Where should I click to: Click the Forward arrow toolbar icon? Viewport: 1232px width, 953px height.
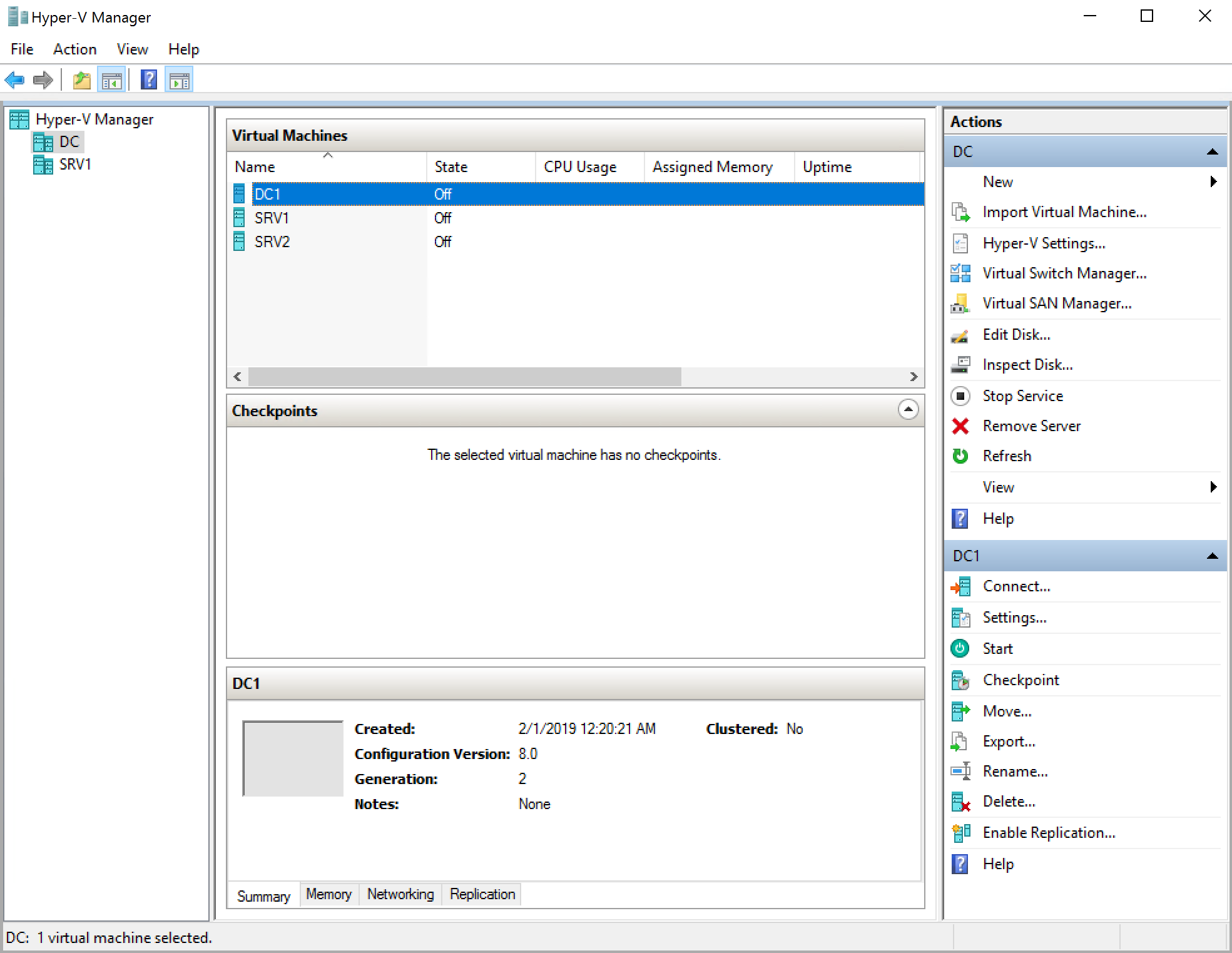[43, 80]
